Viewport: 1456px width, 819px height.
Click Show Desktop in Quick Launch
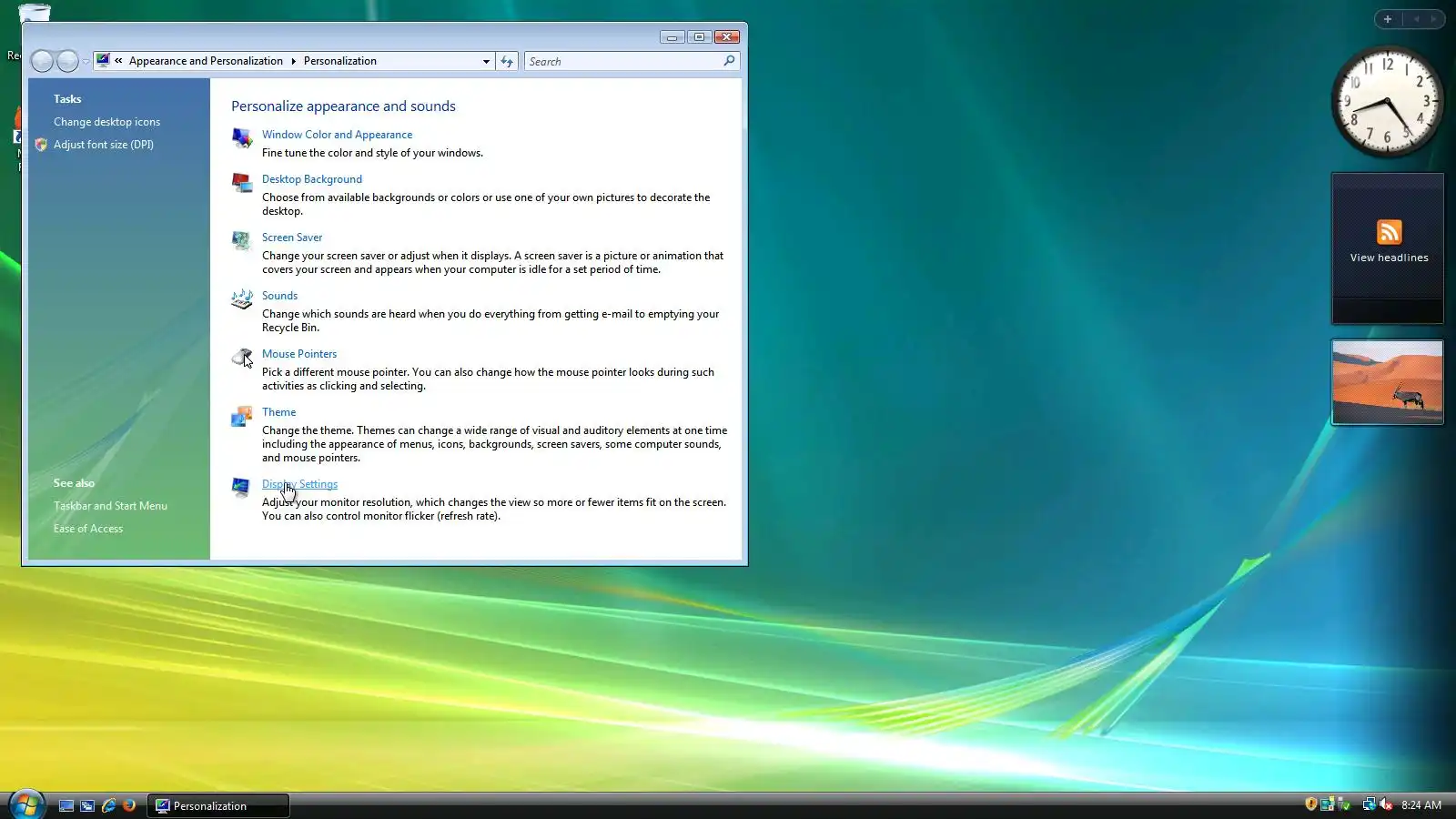tap(66, 805)
